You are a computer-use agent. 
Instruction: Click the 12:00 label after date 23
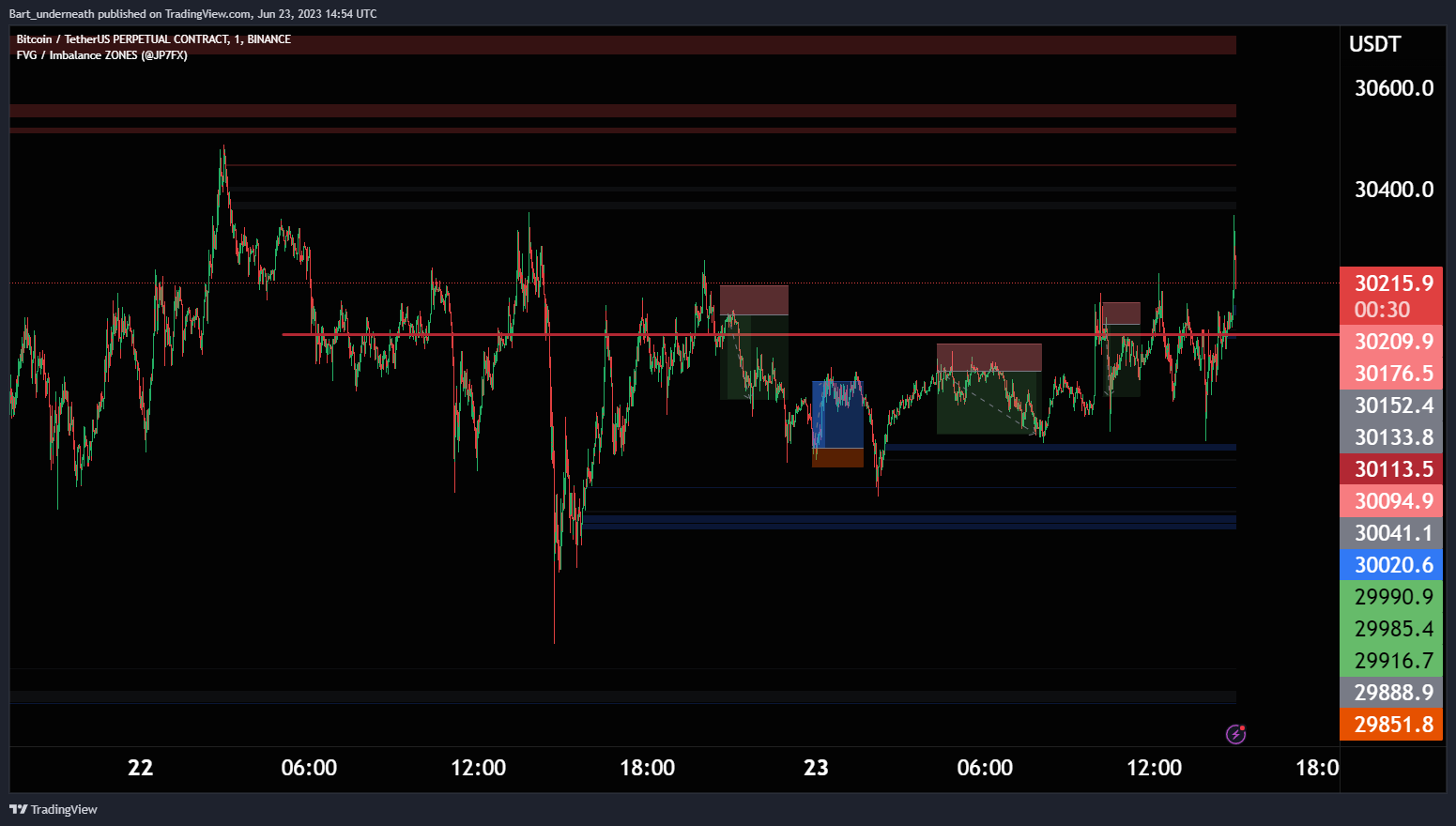coord(1154,768)
